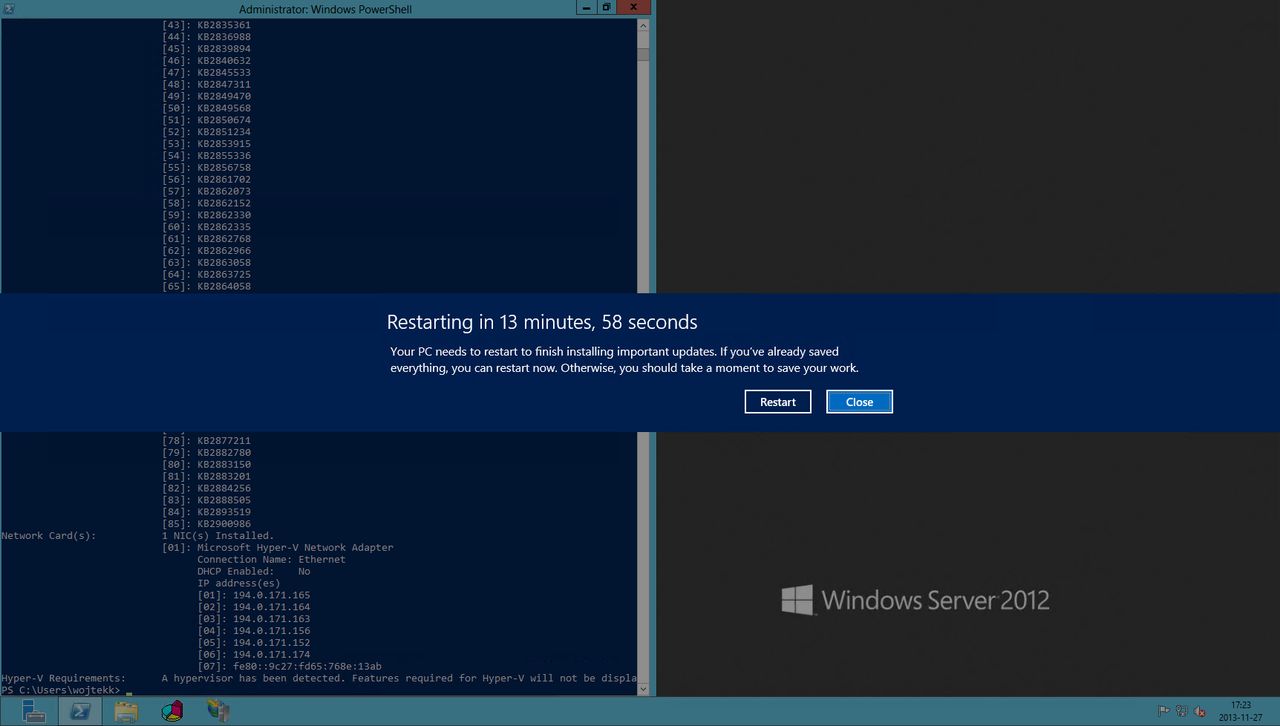Open the clock showing 17:23

(x=1241, y=711)
